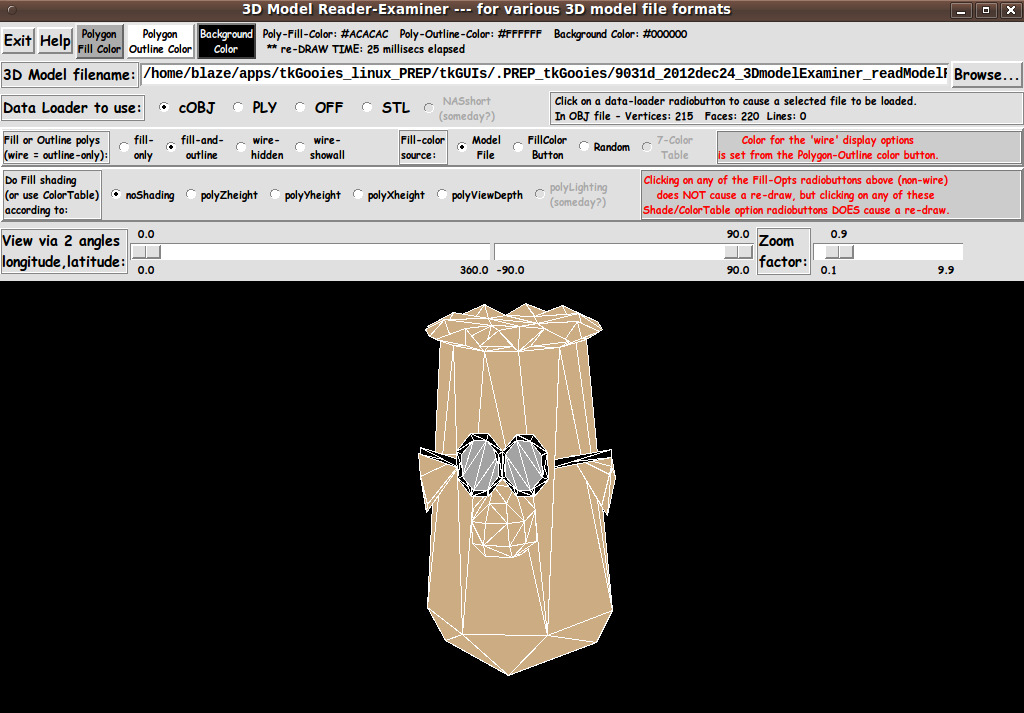
Task: Click the Exit button
Action: tap(18, 41)
